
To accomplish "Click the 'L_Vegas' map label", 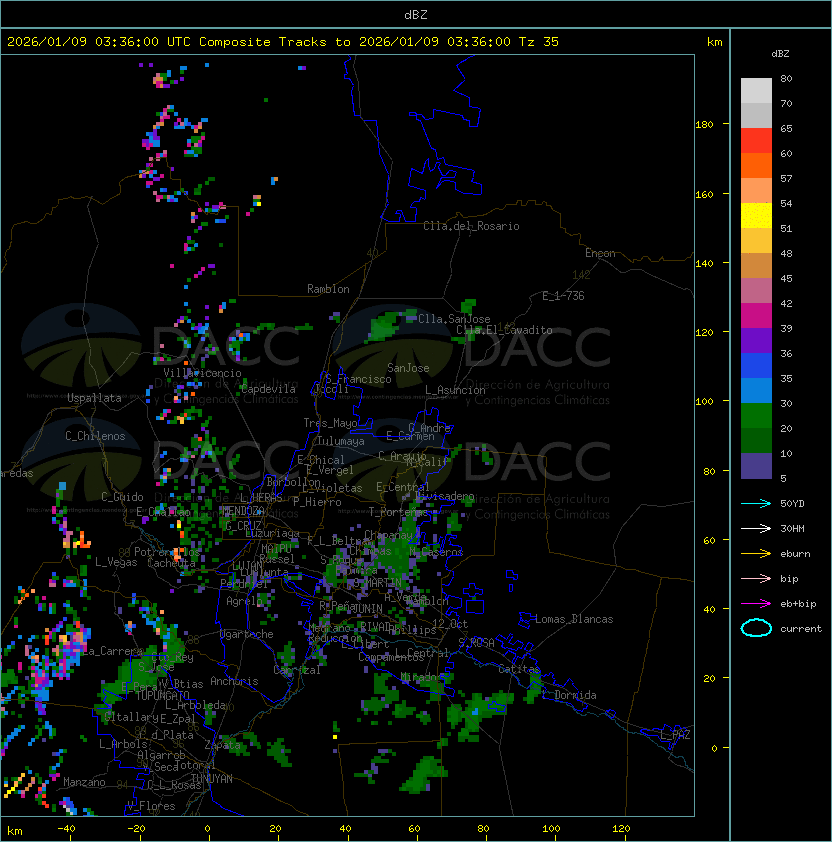I will point(116,562).
